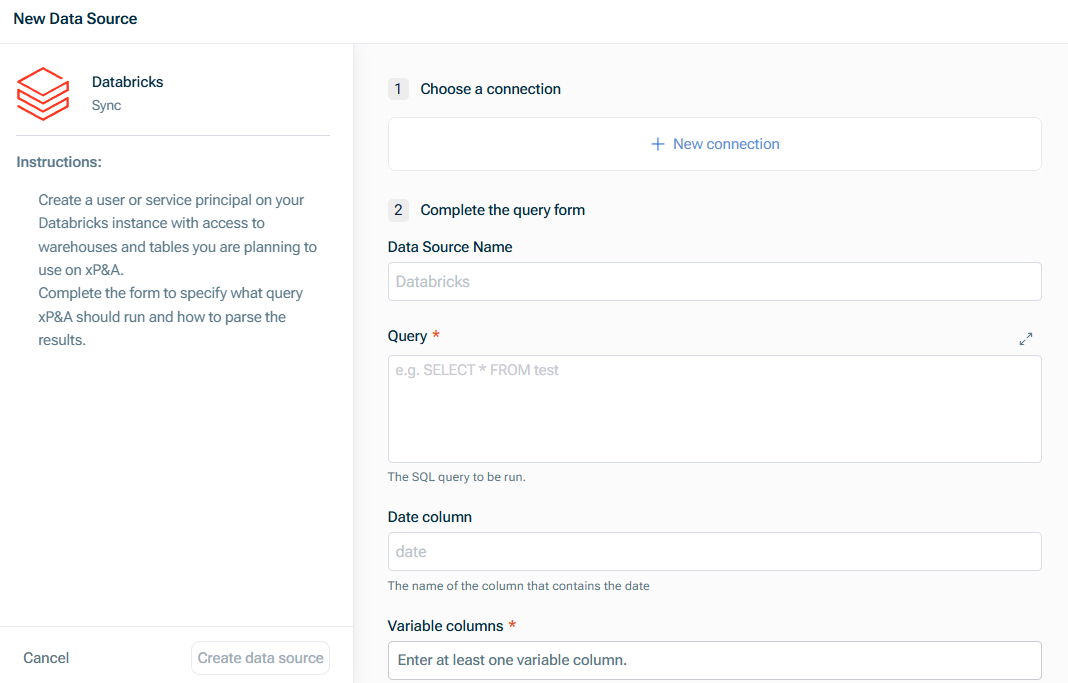Select the Date column input field
This screenshot has width=1068, height=683.
tap(714, 551)
